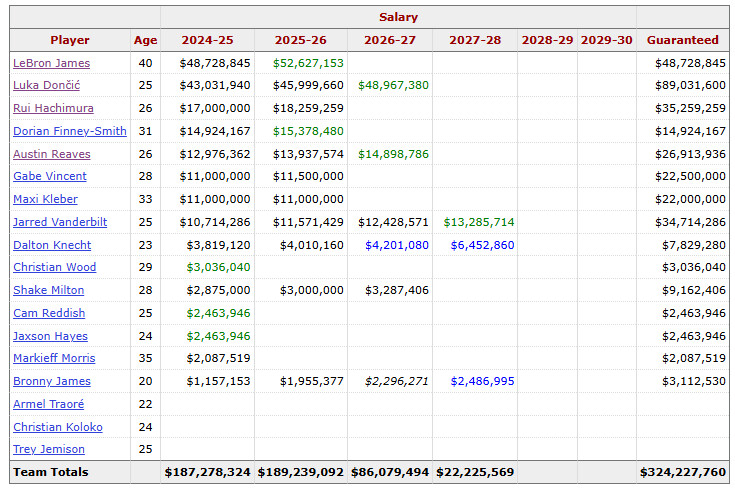This screenshot has height=490, width=735.
Task: Select Team Totals $22,225,569 cell
Action: tap(475, 472)
